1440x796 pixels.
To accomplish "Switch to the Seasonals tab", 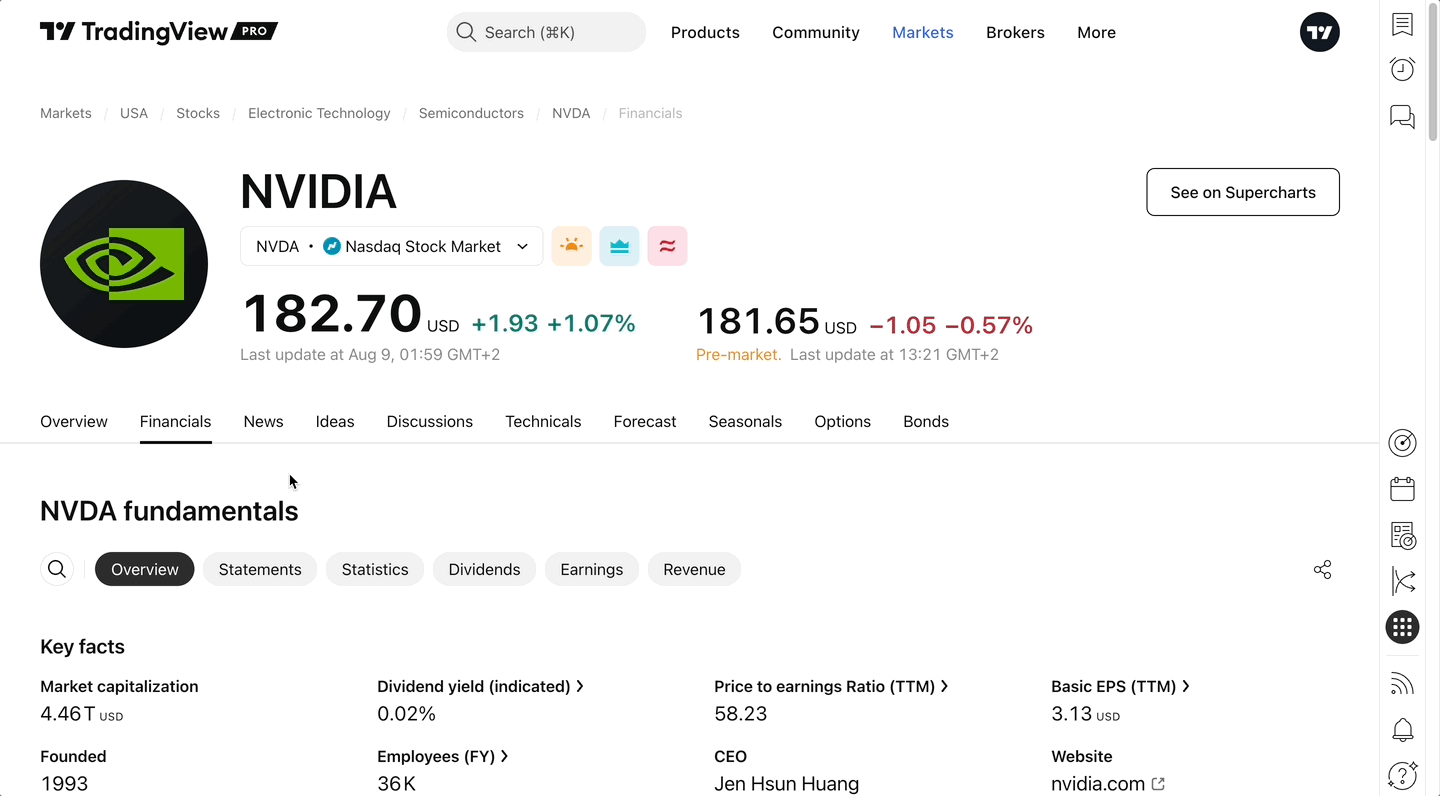I will [745, 421].
